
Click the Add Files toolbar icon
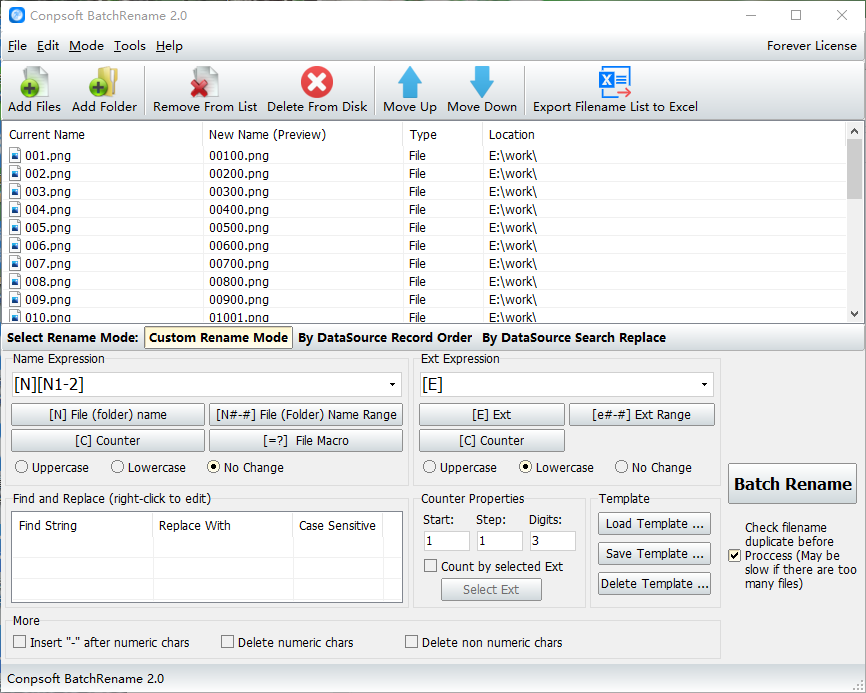[x=34, y=83]
